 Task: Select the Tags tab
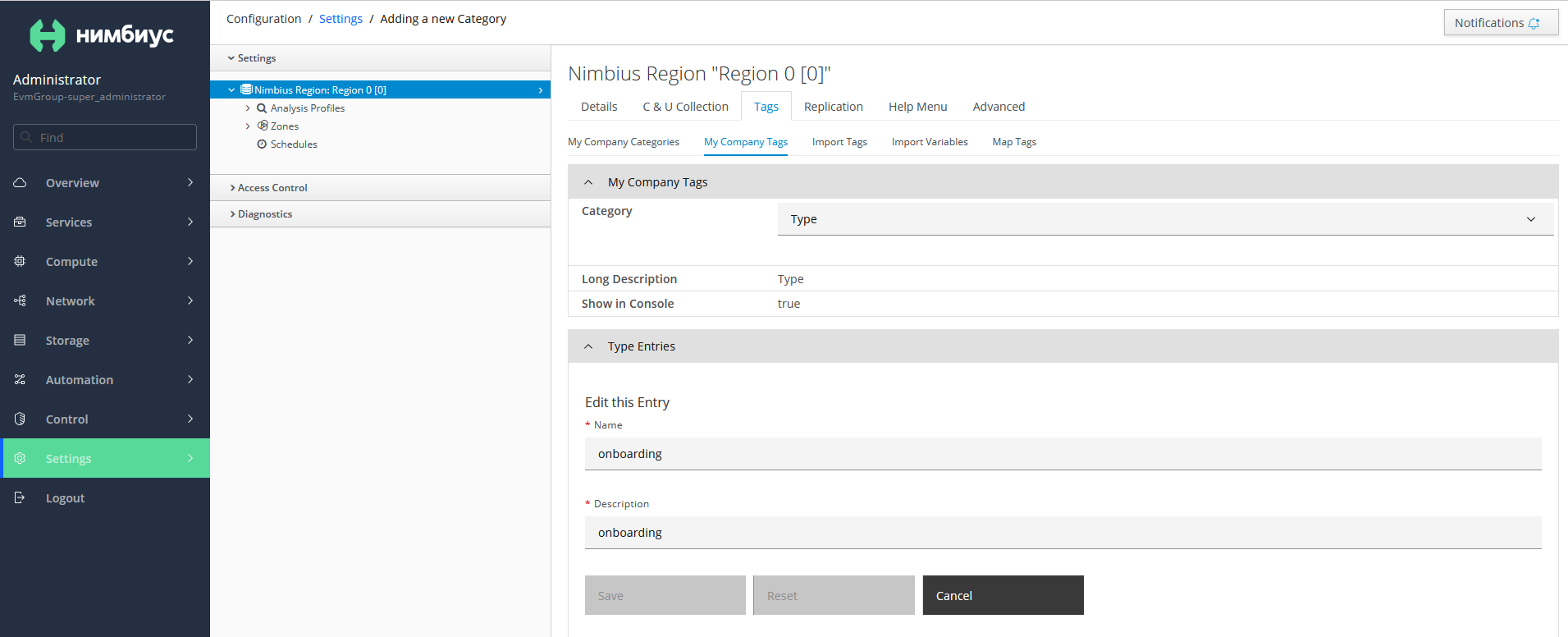pyautogui.click(x=766, y=107)
